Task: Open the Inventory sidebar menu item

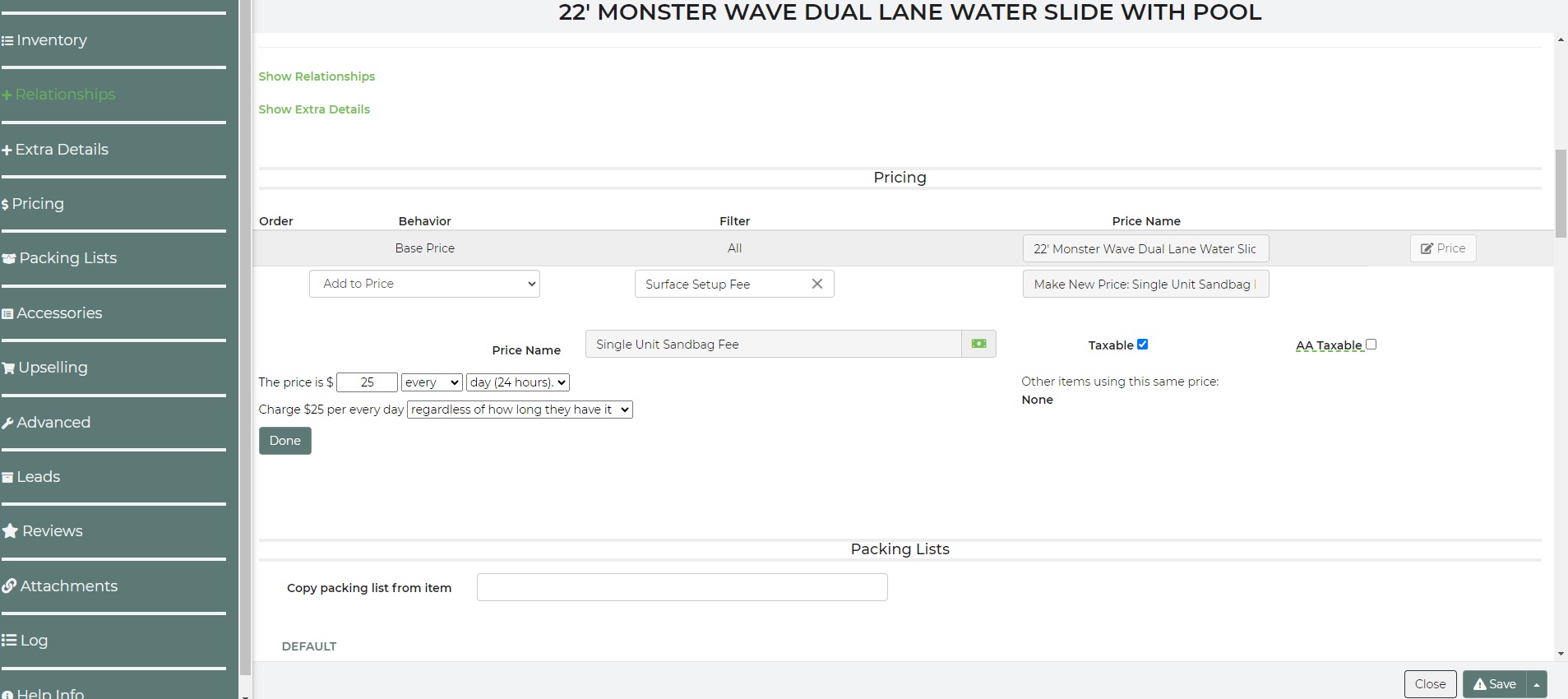Action: coord(51,40)
